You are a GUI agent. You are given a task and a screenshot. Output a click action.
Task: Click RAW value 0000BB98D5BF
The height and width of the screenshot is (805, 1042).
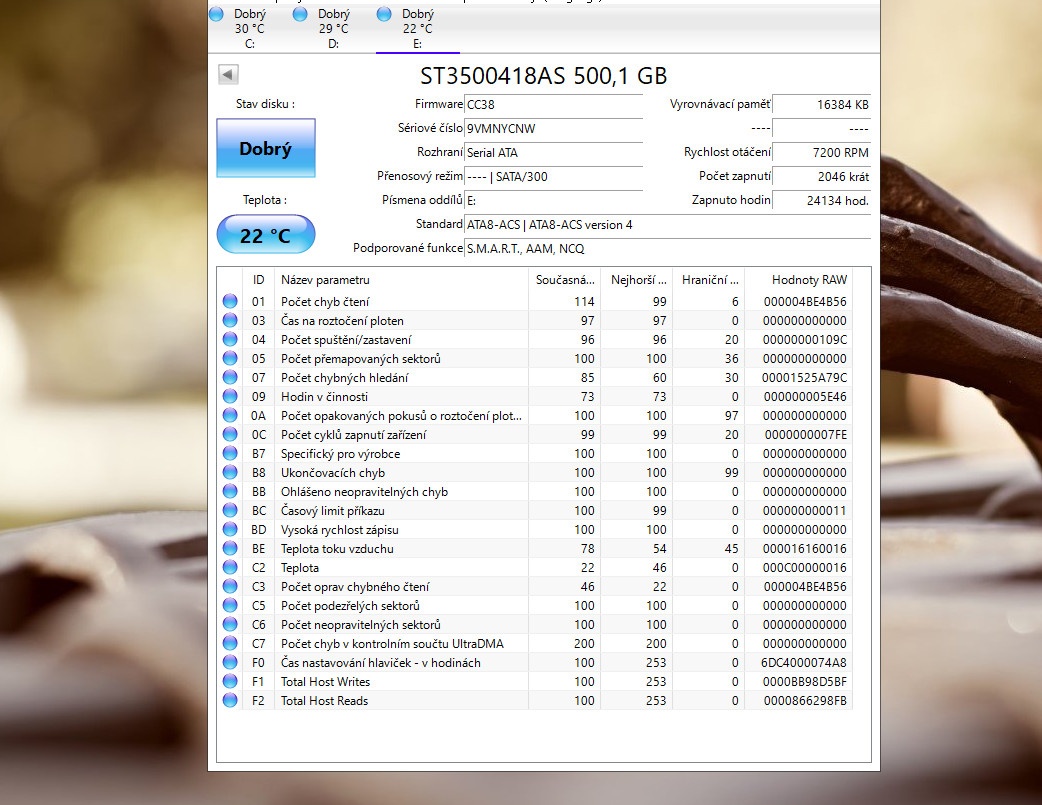[805, 682]
